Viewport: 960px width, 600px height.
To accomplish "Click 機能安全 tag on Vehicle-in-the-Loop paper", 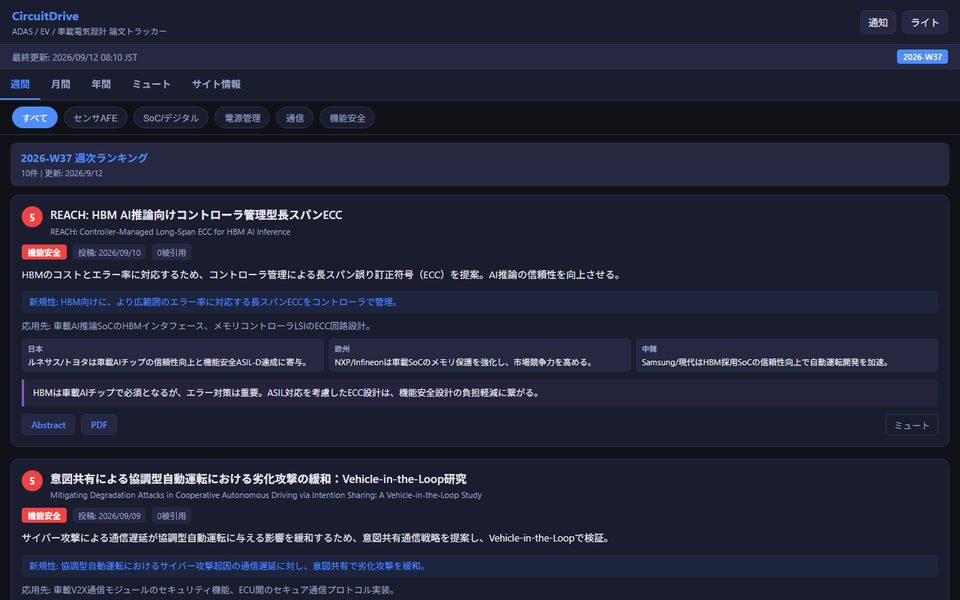I will [44, 516].
